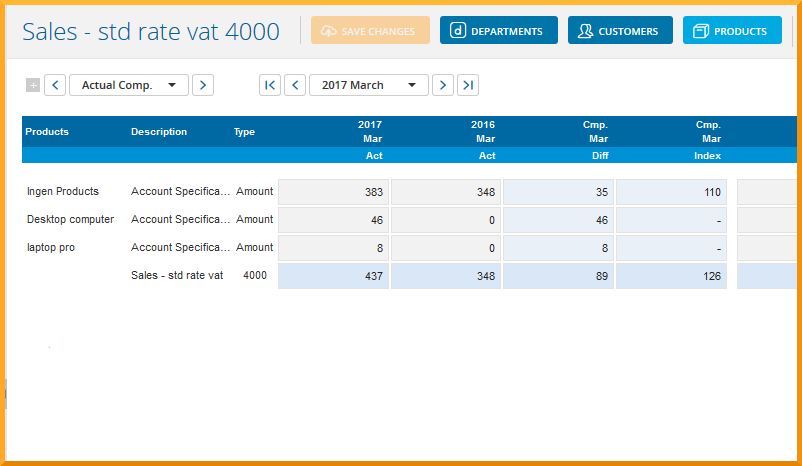Image resolution: width=802 pixels, height=466 pixels.
Task: Select the Products view button
Action: [x=732, y=31]
